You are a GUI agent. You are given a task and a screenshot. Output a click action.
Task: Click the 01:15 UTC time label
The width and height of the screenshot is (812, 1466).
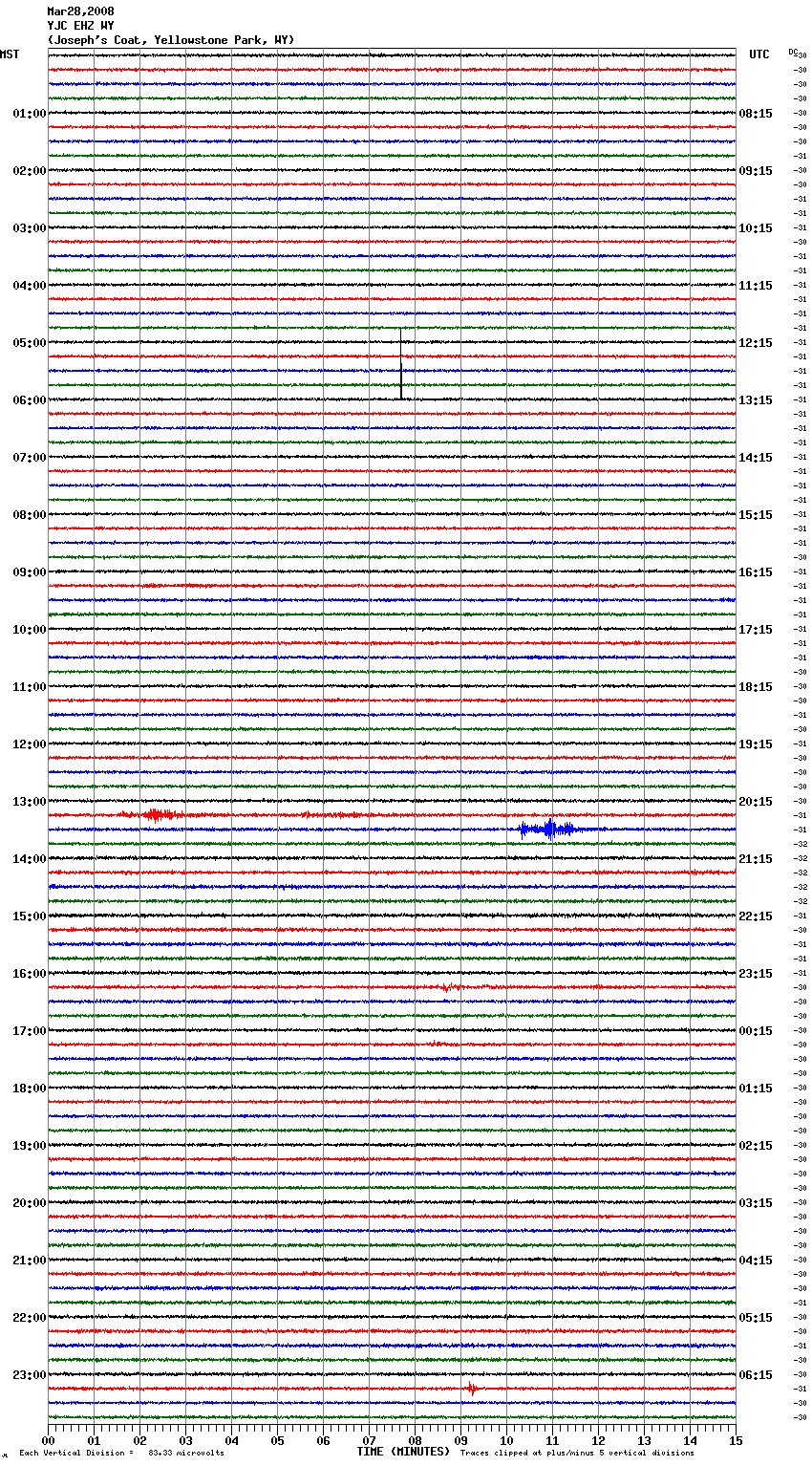pyautogui.click(x=756, y=1089)
